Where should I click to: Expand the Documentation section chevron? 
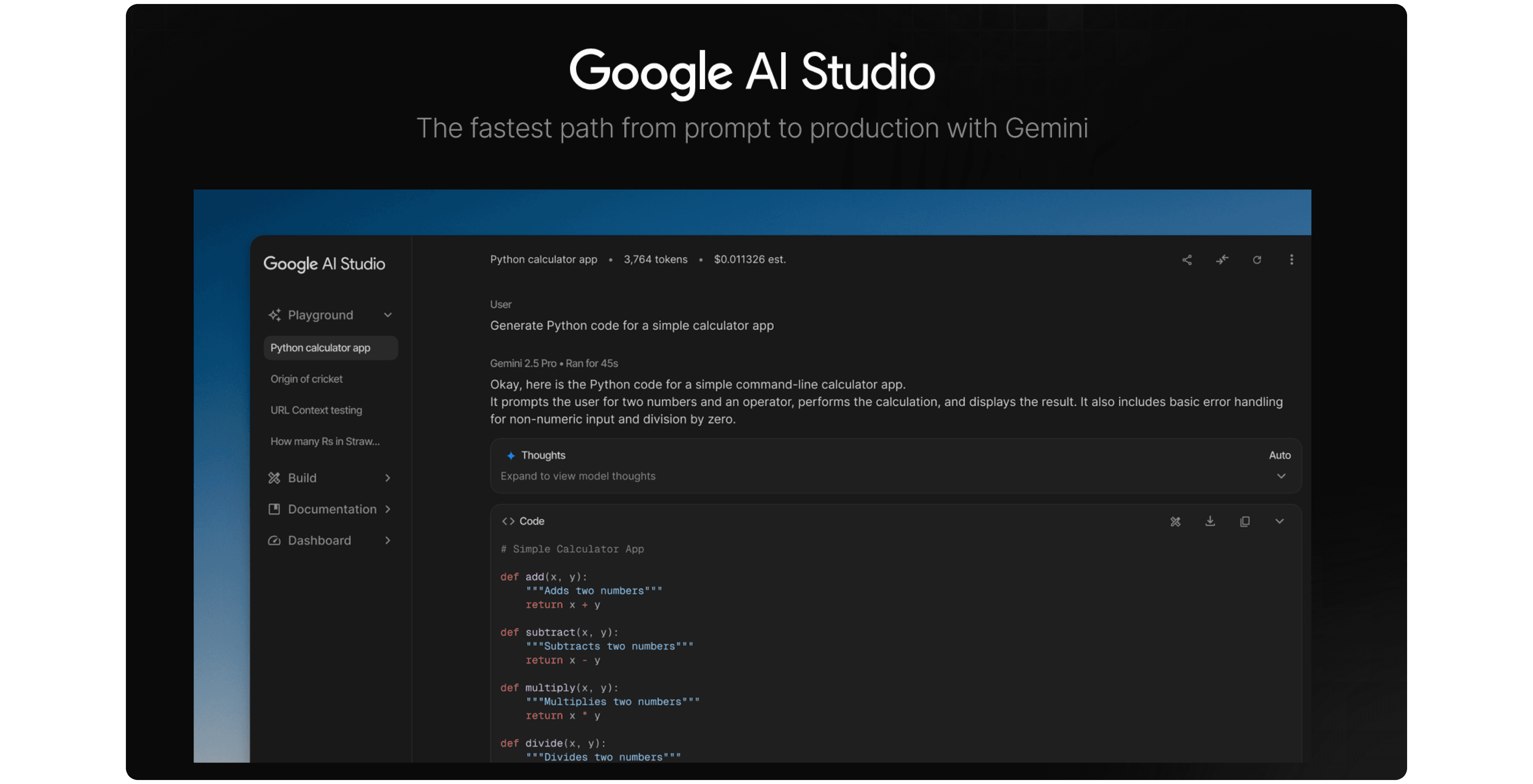click(x=388, y=509)
